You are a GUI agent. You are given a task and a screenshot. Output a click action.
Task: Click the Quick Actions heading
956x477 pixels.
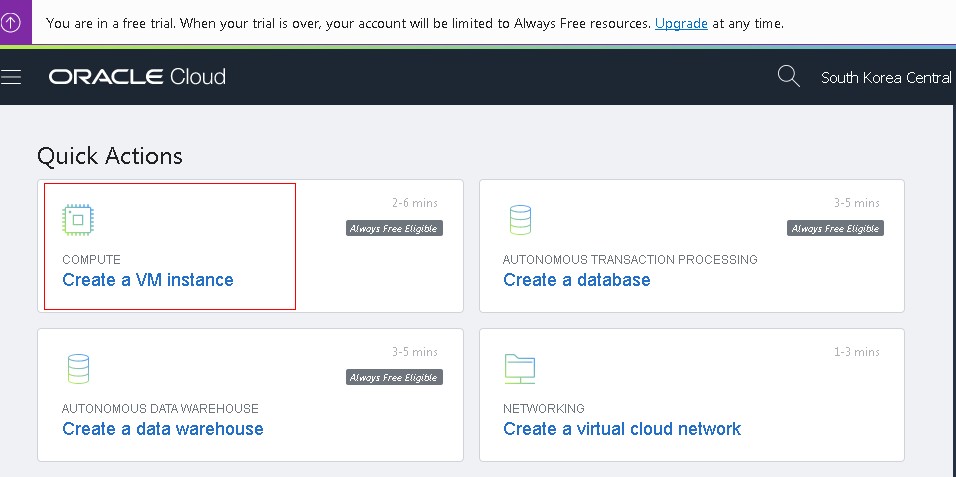110,156
